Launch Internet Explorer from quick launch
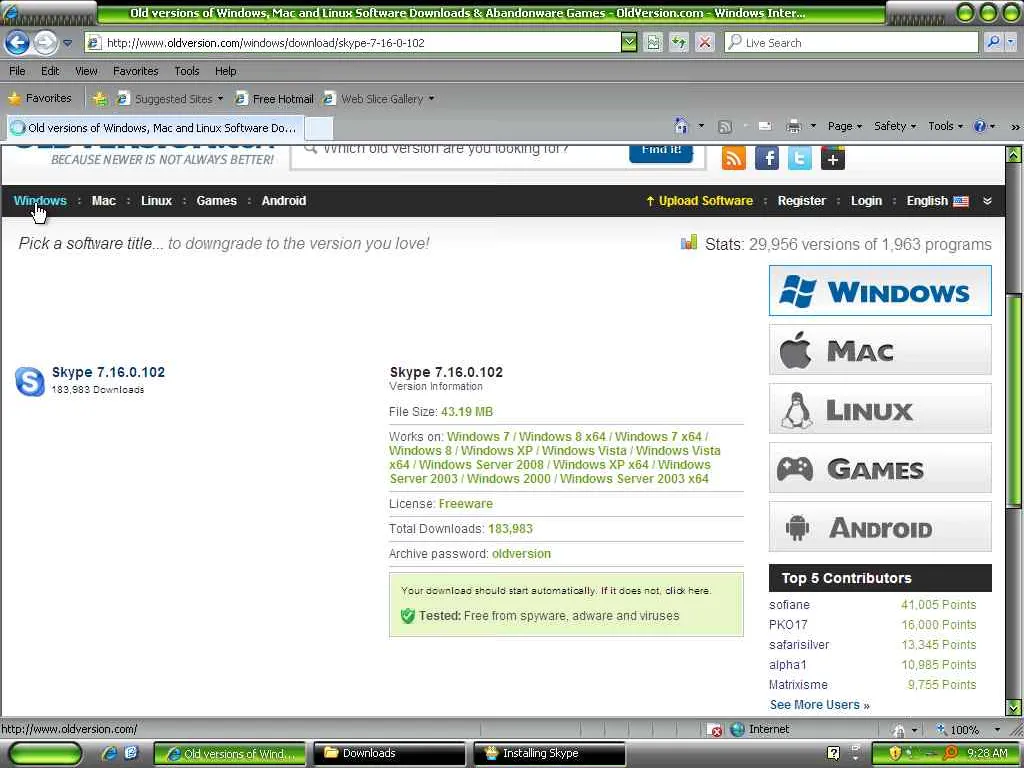 (109, 753)
